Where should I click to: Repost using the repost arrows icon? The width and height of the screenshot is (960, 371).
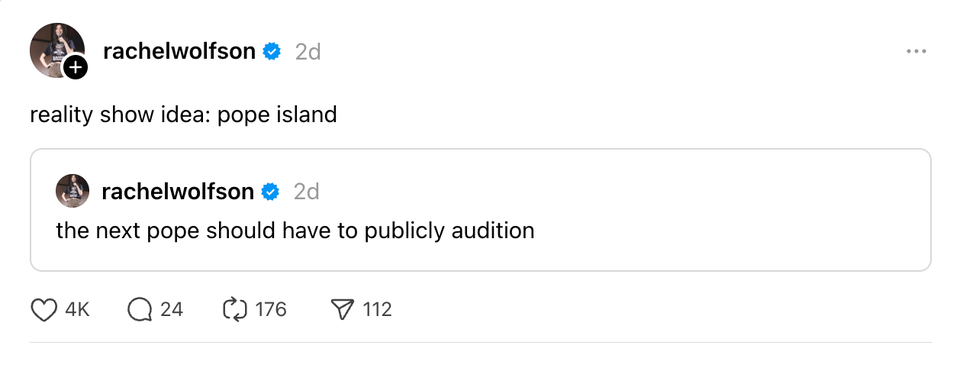point(234,310)
